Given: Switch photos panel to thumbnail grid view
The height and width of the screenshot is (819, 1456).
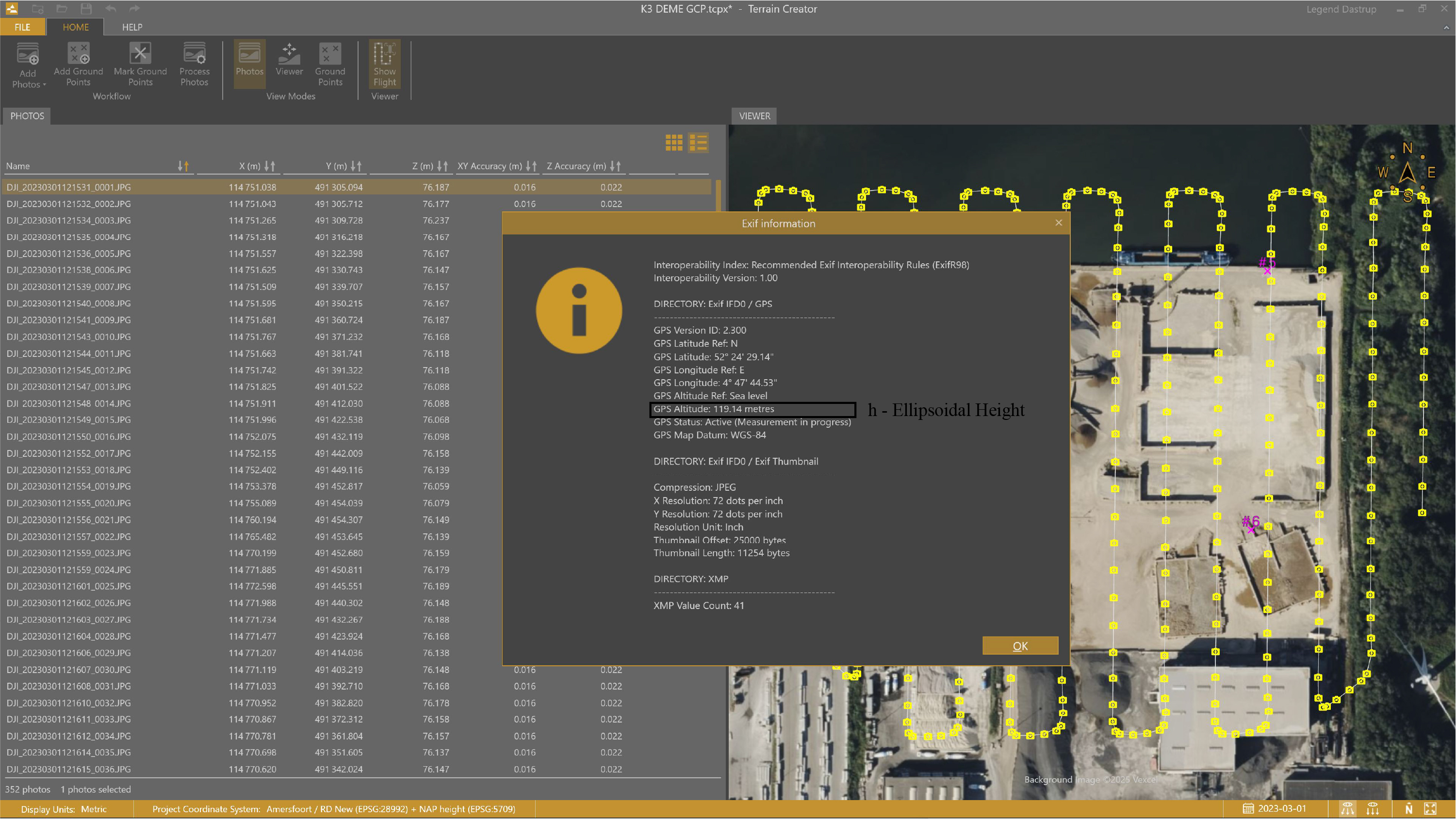Looking at the screenshot, I should (x=674, y=143).
